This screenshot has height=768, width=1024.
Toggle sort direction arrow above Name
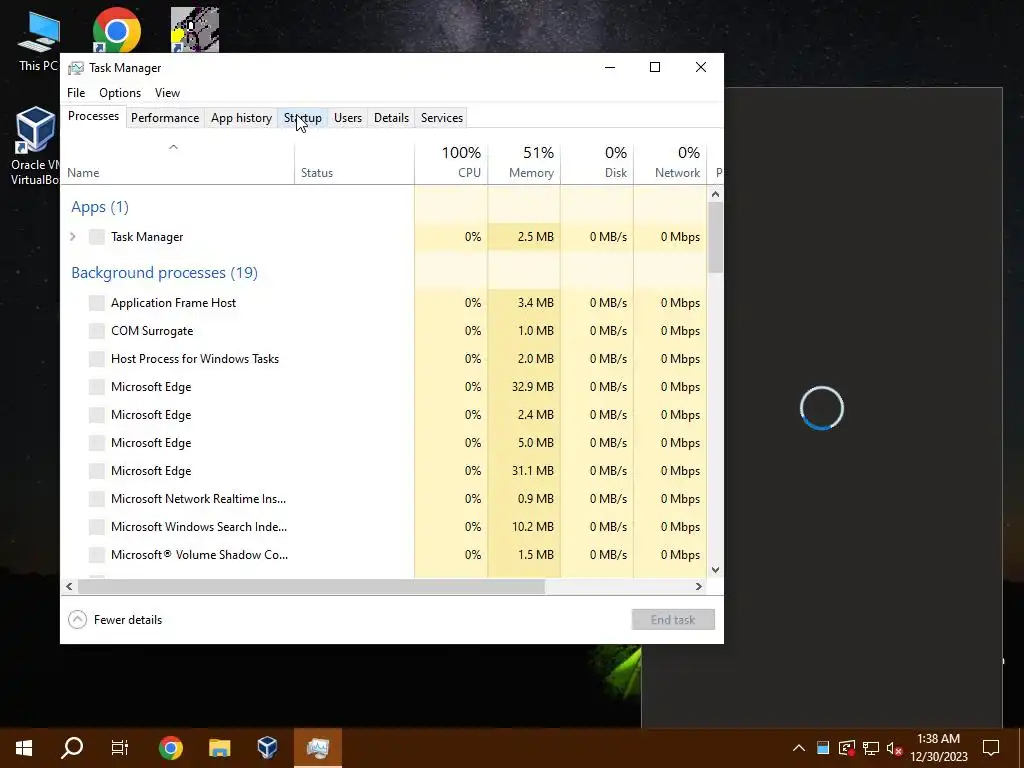coord(173,148)
